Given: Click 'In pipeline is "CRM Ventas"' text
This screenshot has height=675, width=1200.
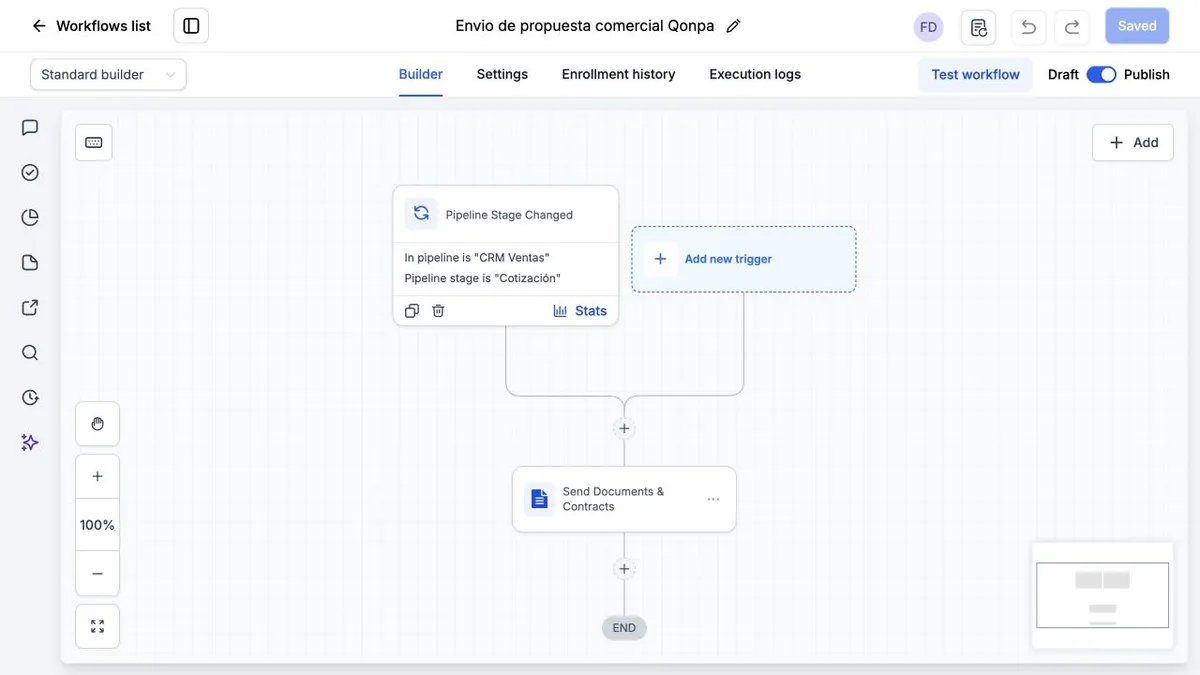Looking at the screenshot, I should pos(477,258).
